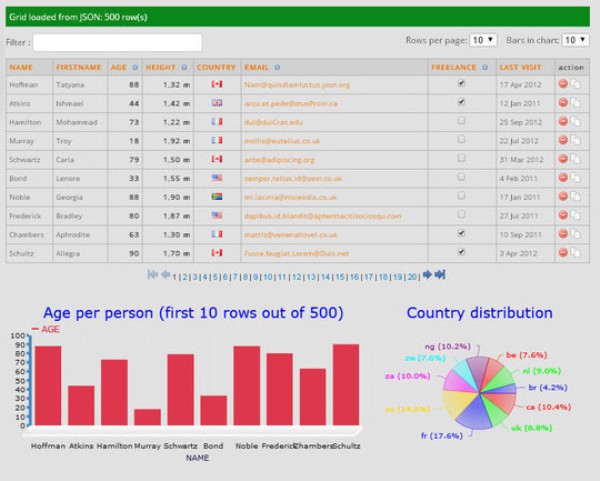Open the Rows per page dropdown
600x481 pixels.
(x=483, y=40)
